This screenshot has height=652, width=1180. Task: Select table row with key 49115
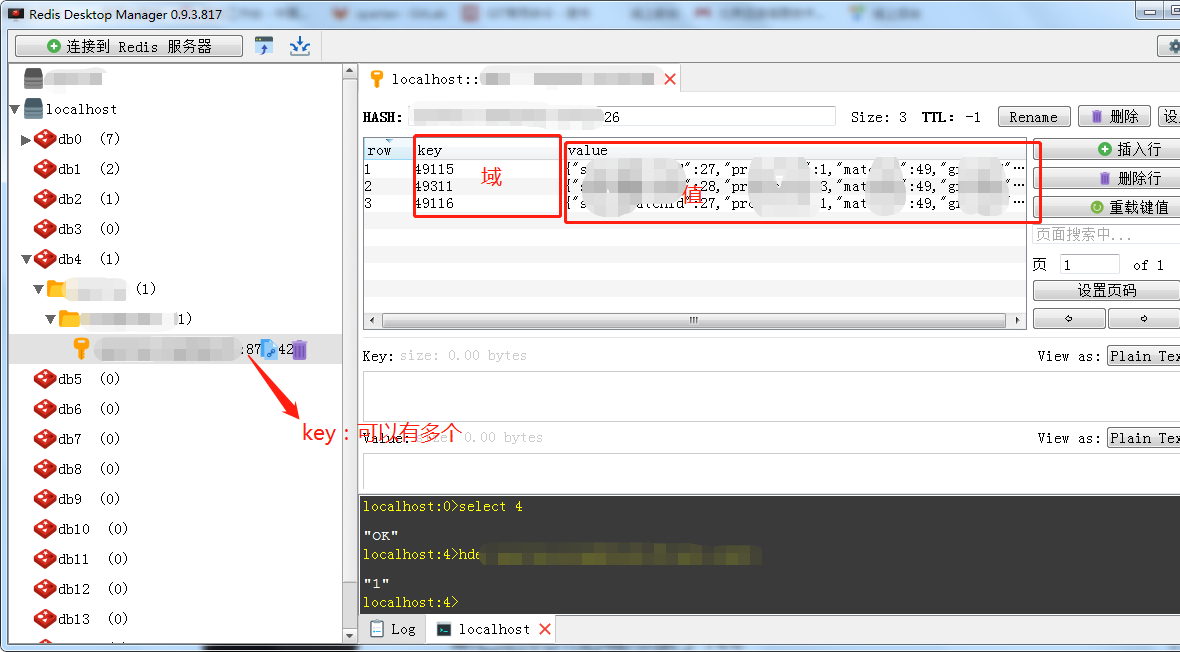[695, 169]
